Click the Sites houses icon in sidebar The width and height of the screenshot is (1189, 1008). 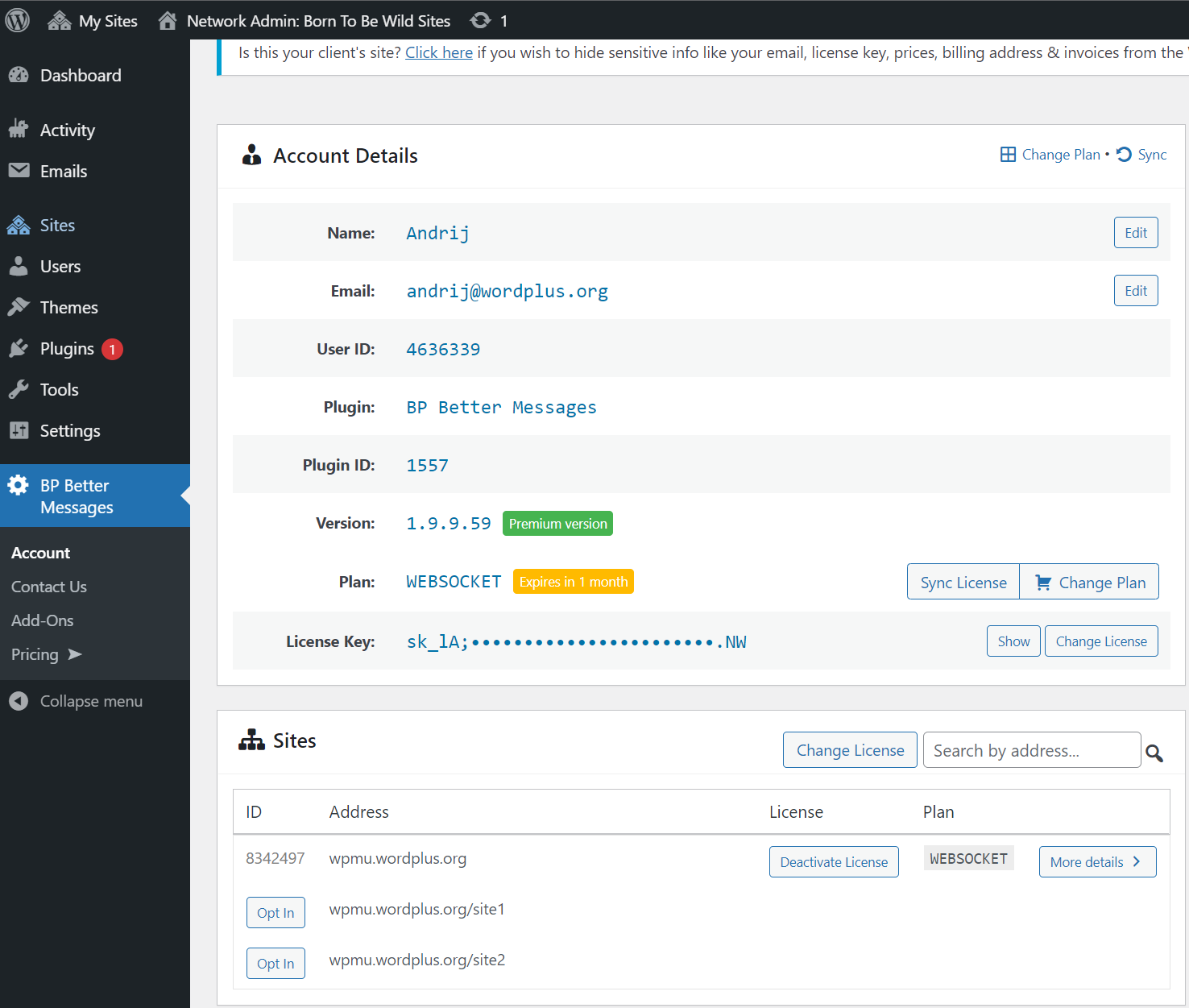(x=19, y=226)
